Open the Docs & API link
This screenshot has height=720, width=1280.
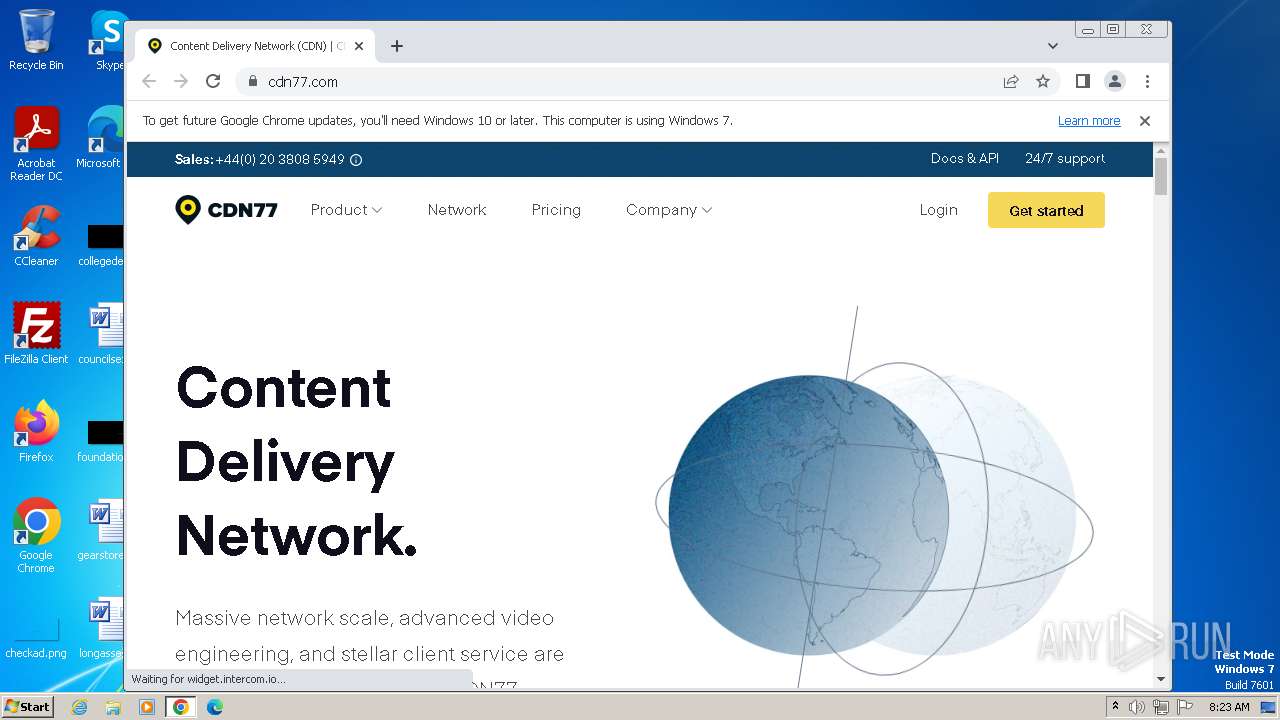click(x=965, y=159)
